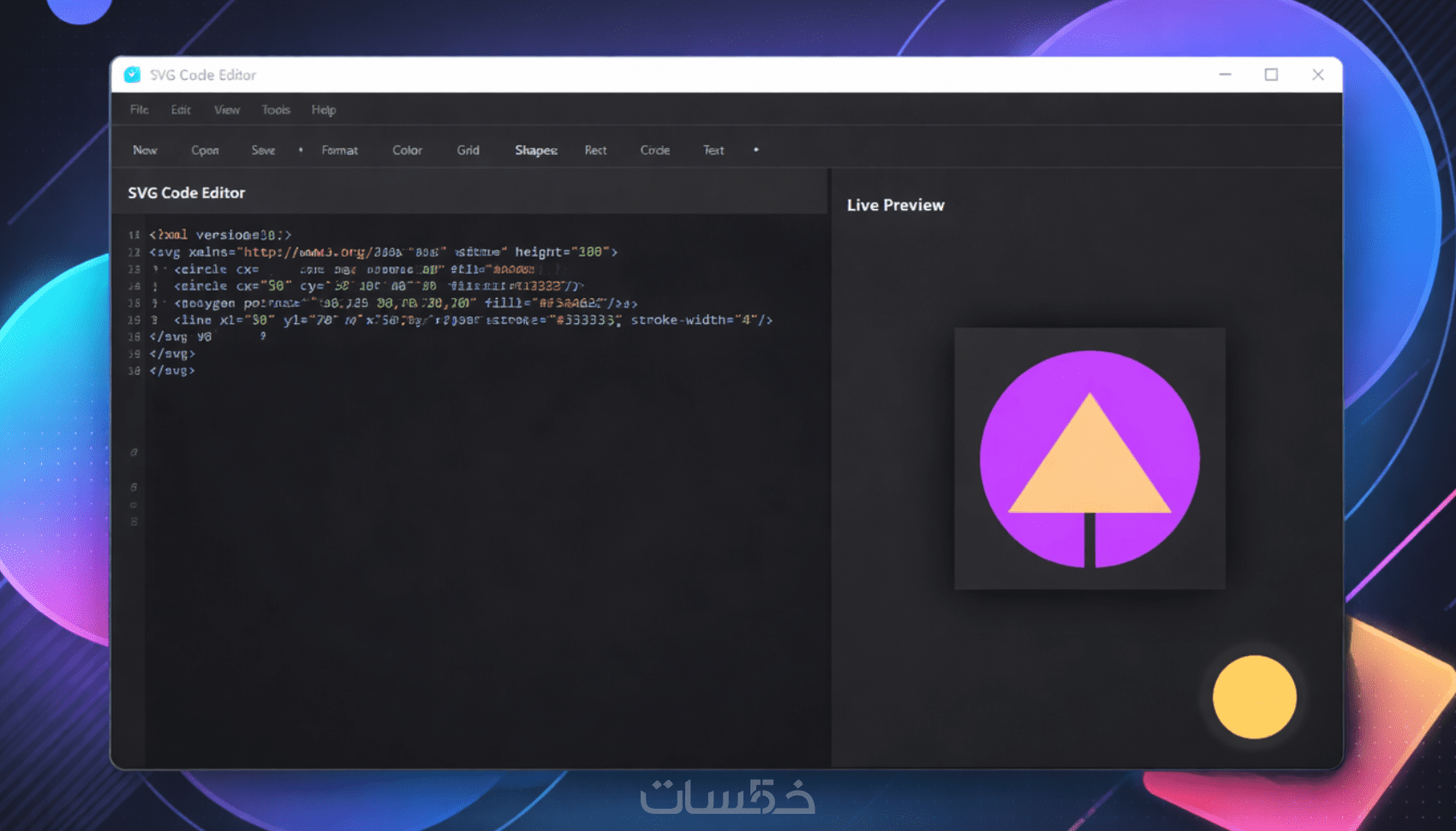Open the View menu
This screenshot has width=1456, height=831.
click(x=227, y=110)
